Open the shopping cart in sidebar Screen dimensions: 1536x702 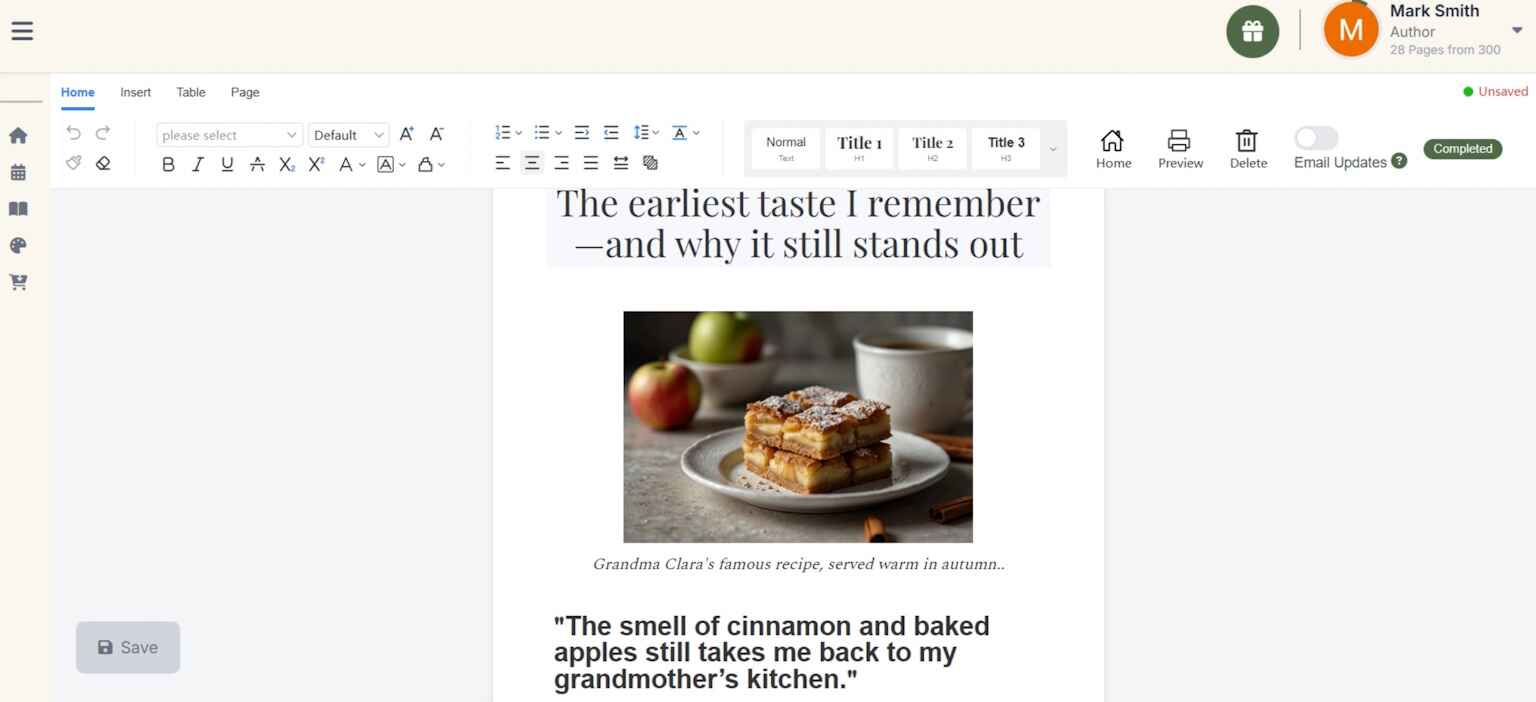coord(18,283)
